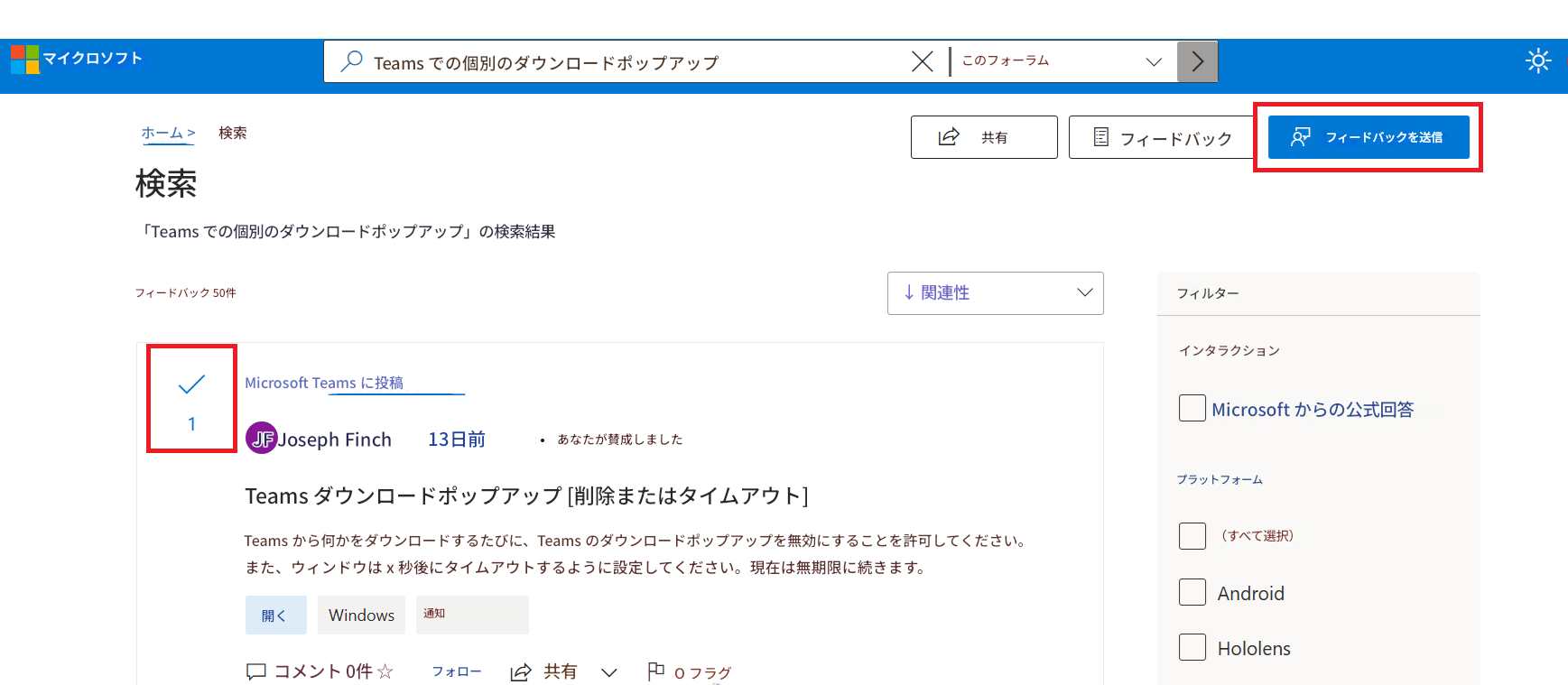Click the 共有 button at top
The image size is (1568, 685).
(x=984, y=137)
